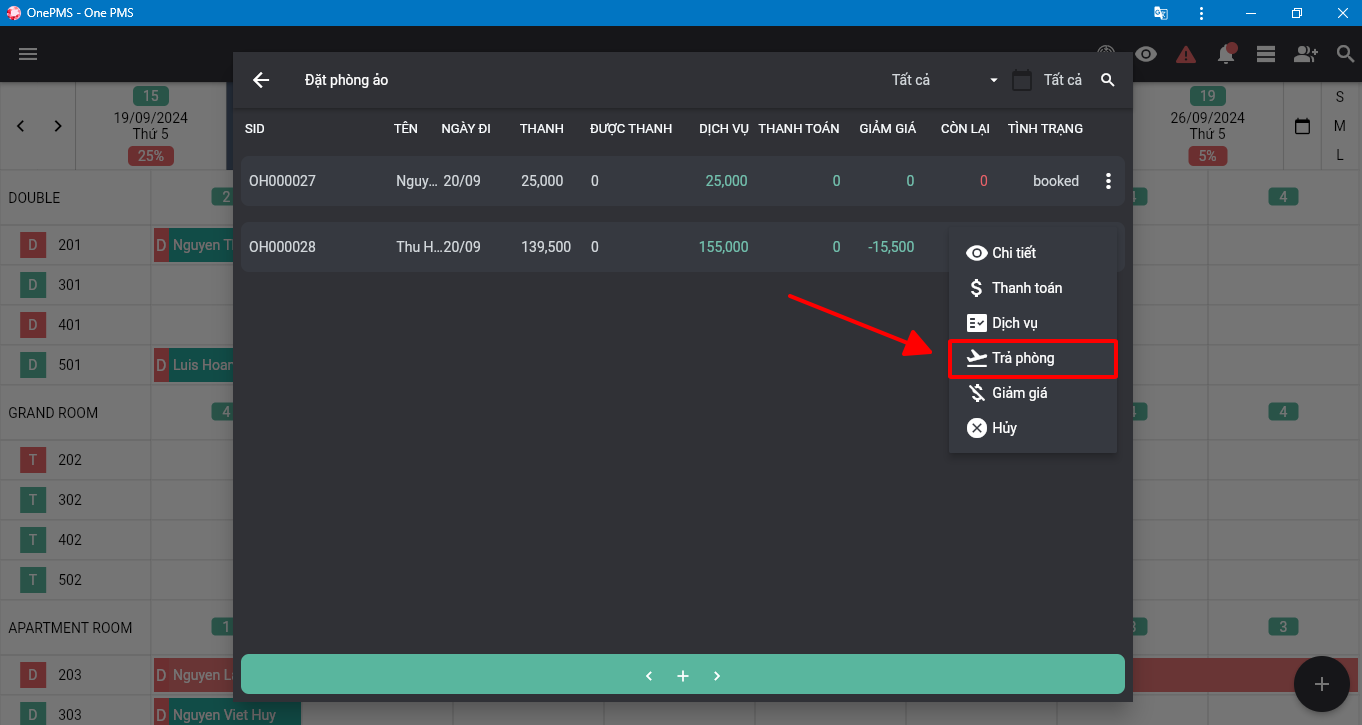Click the red warning triangle icon
Image resolution: width=1362 pixels, height=725 pixels.
pyautogui.click(x=1186, y=54)
